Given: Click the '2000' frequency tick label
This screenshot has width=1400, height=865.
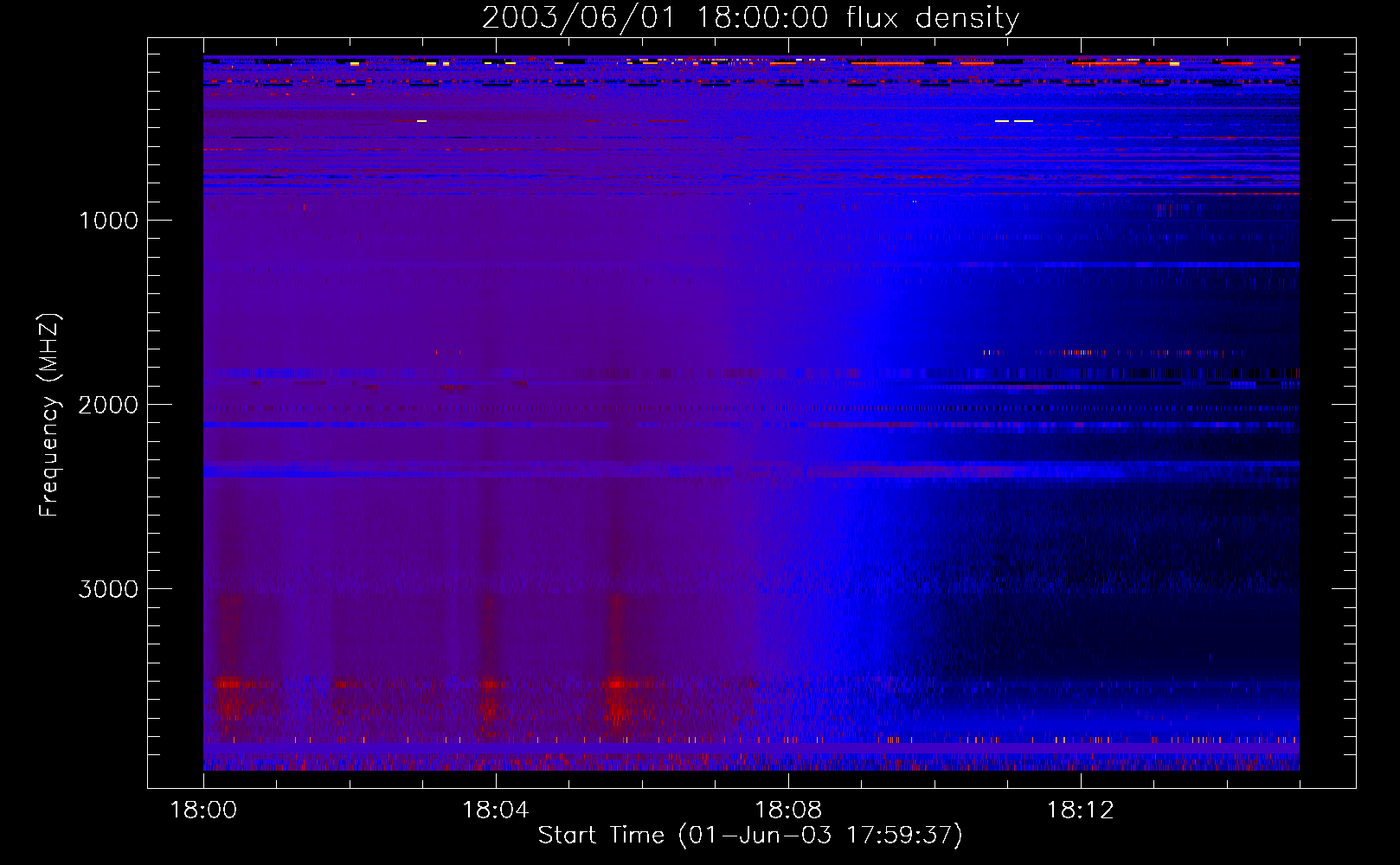Looking at the screenshot, I should click(x=108, y=405).
